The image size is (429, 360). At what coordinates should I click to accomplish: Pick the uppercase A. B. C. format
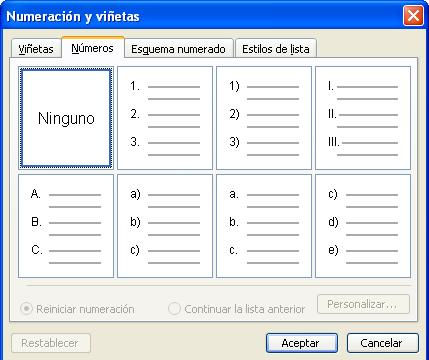tap(66, 226)
